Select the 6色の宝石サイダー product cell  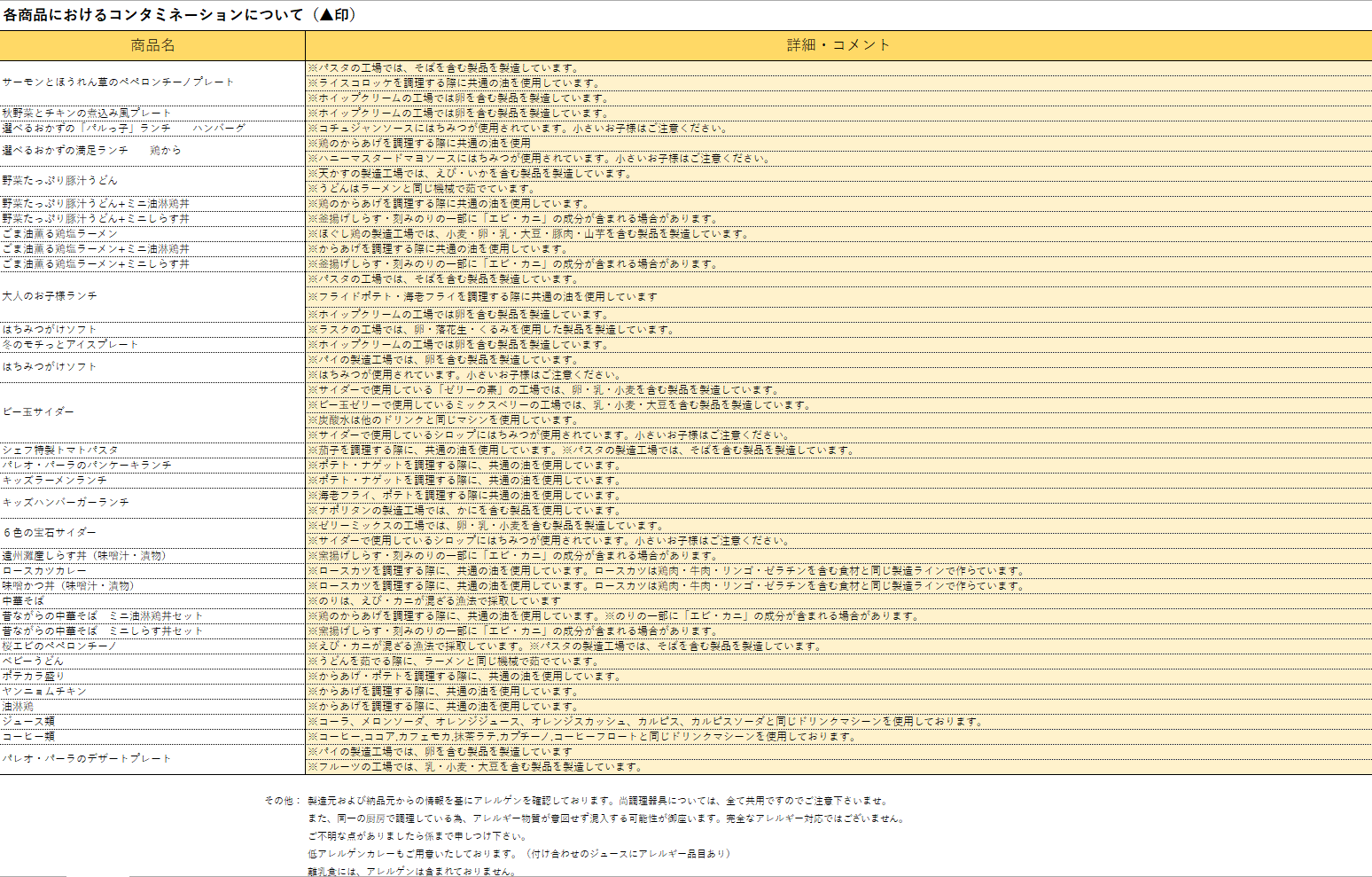50,533
